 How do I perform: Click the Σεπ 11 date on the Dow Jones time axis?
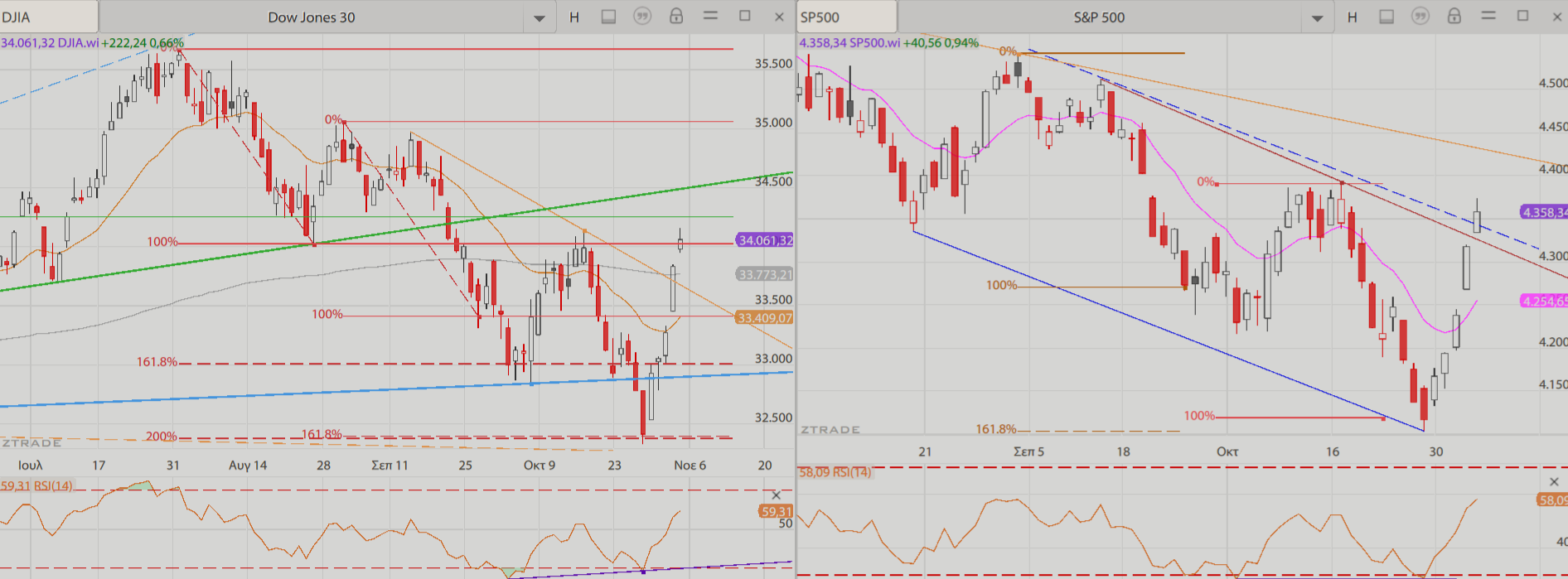(x=390, y=465)
